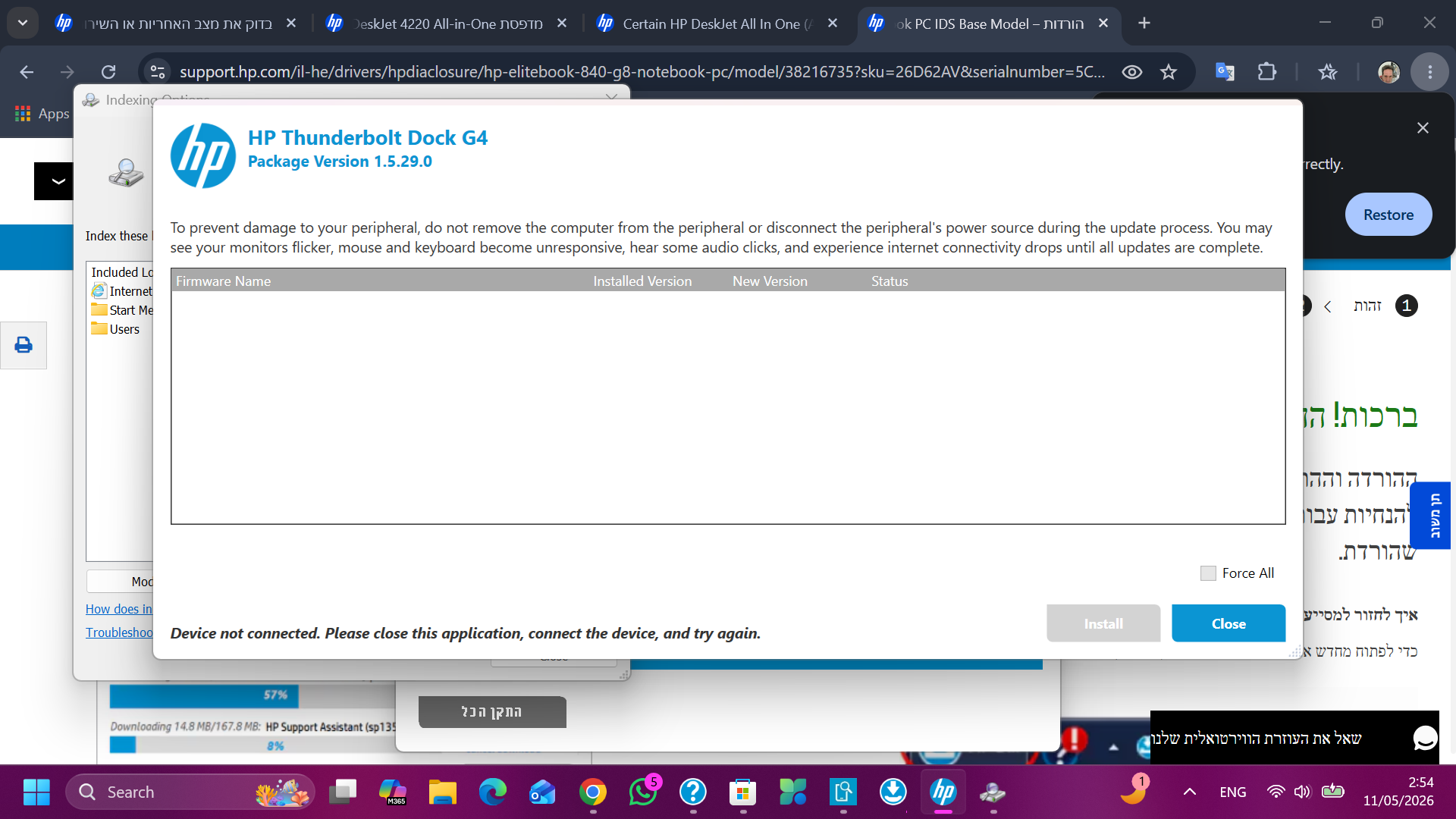
Task: Click the 8% HP Support Assistant progress bar
Action: pos(250,746)
